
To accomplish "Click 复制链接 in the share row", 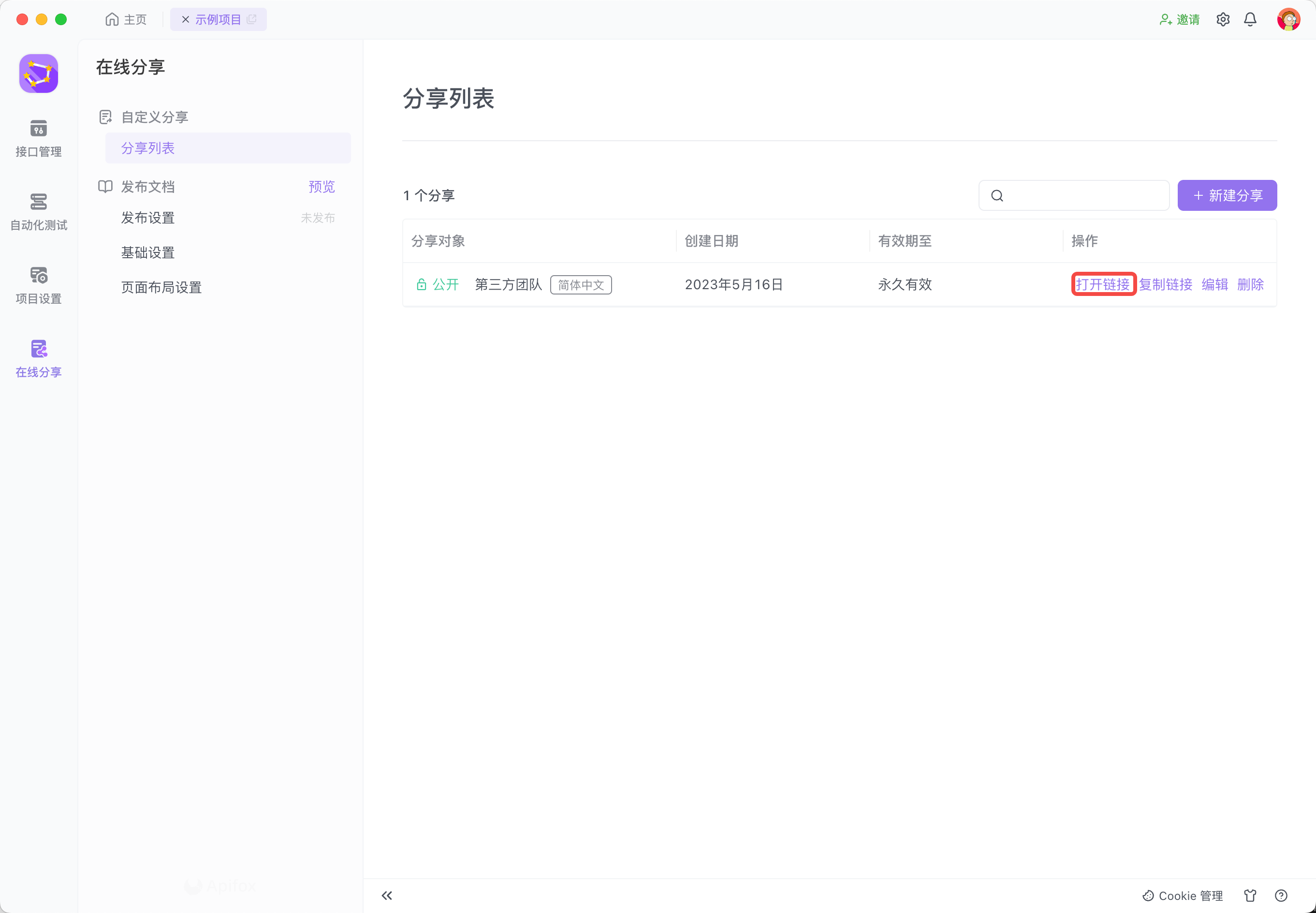I will [x=1166, y=284].
